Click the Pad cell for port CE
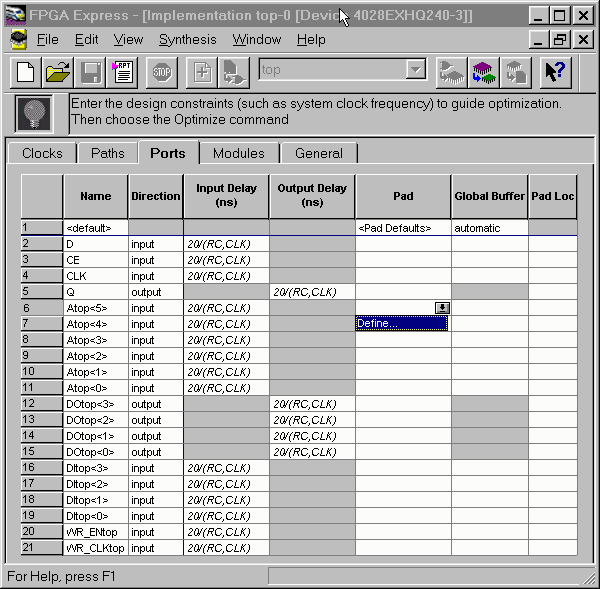Viewport: 600px width, 589px height. click(x=403, y=260)
